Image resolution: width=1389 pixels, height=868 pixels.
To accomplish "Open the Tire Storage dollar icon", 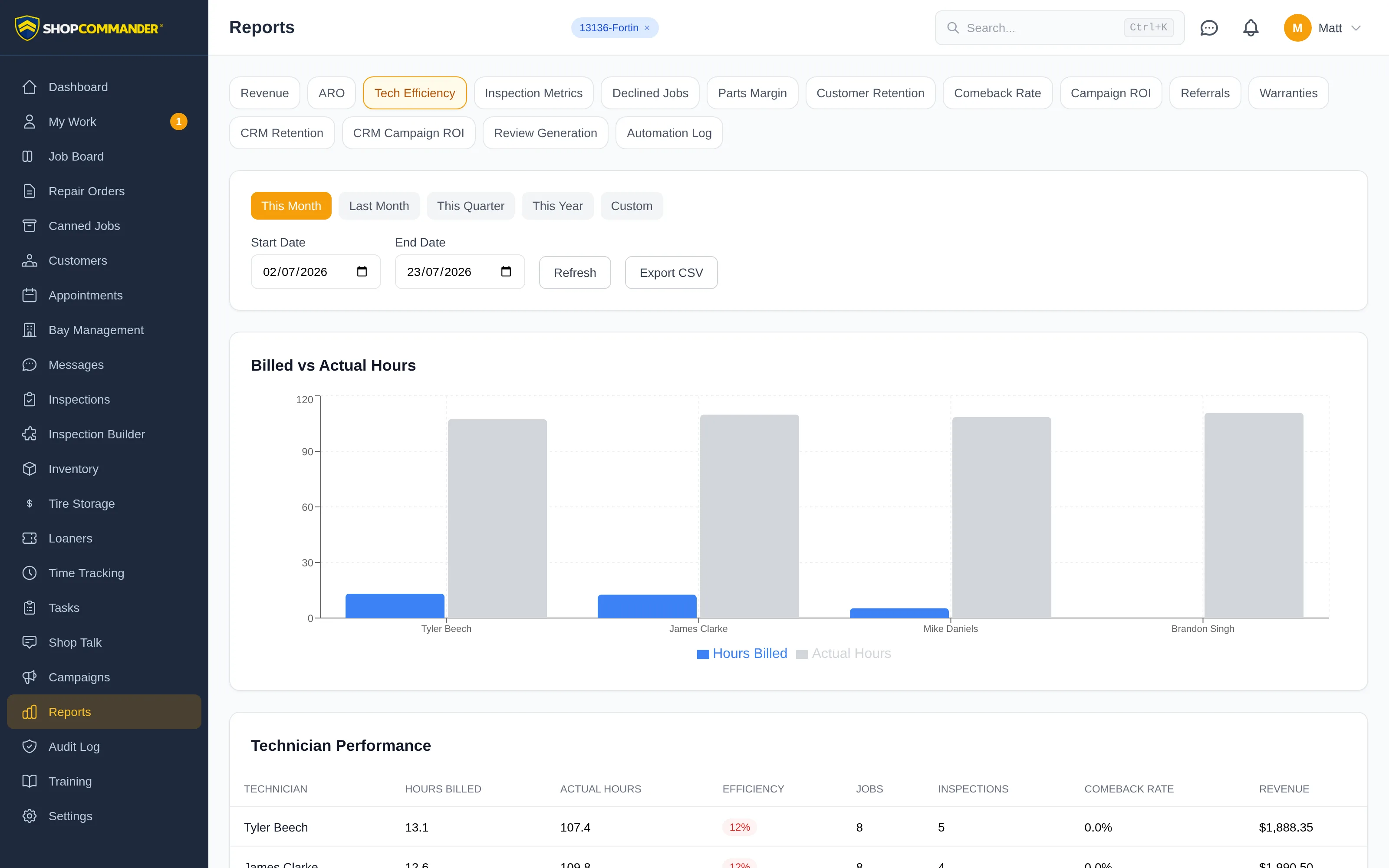I will (29, 503).
